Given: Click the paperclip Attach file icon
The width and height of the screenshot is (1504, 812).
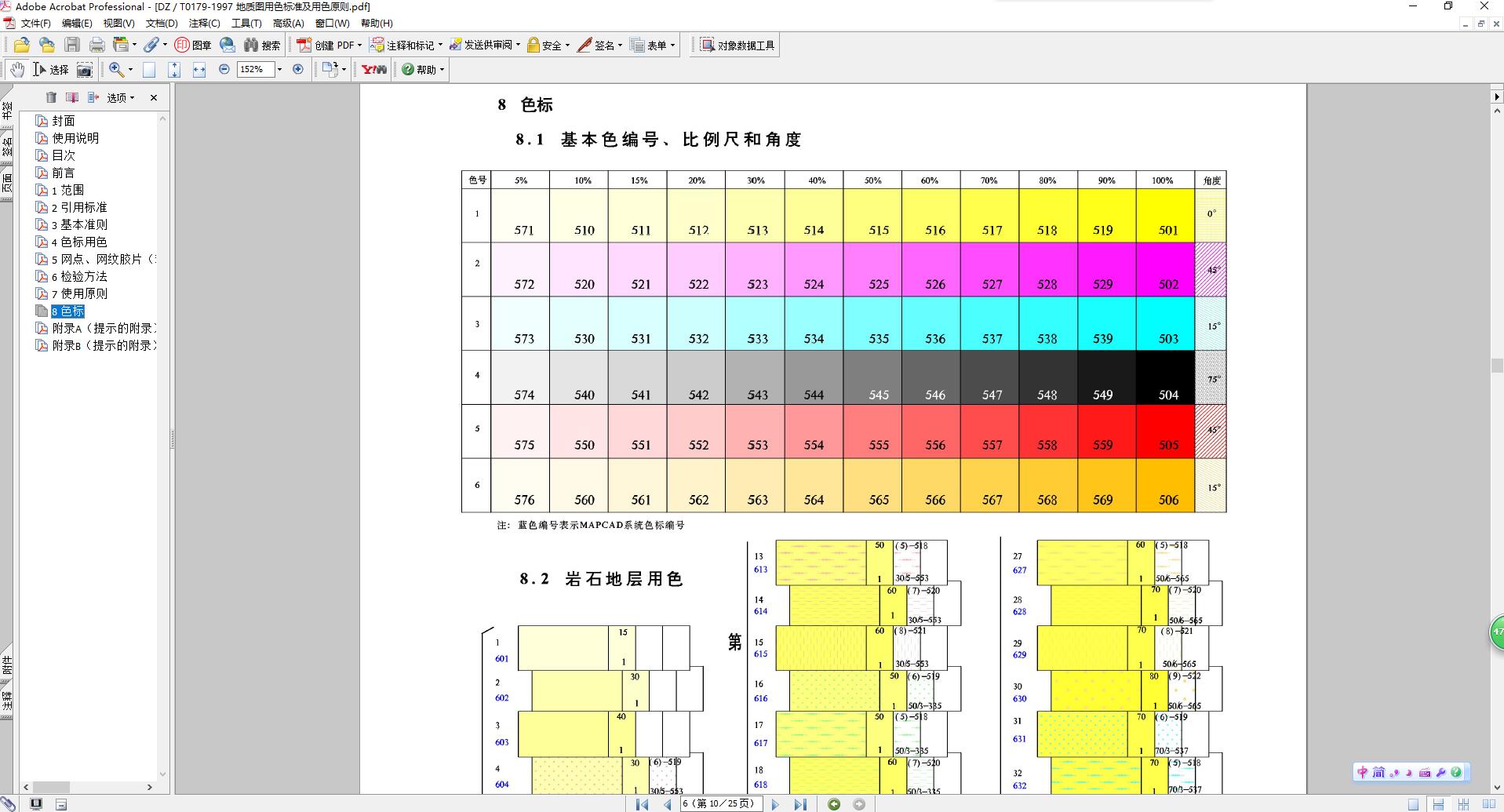Looking at the screenshot, I should pyautogui.click(x=151, y=46).
